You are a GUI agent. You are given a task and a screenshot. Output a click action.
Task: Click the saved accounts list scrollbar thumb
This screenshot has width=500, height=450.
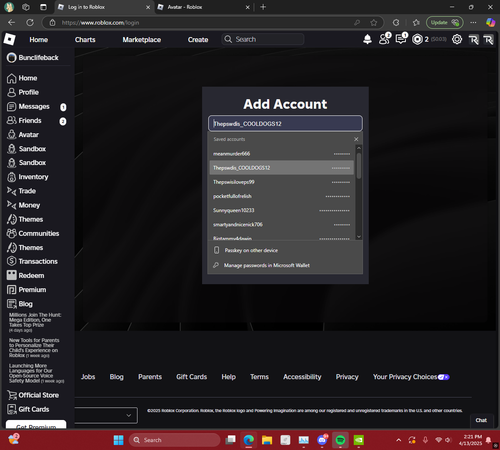pos(359,166)
